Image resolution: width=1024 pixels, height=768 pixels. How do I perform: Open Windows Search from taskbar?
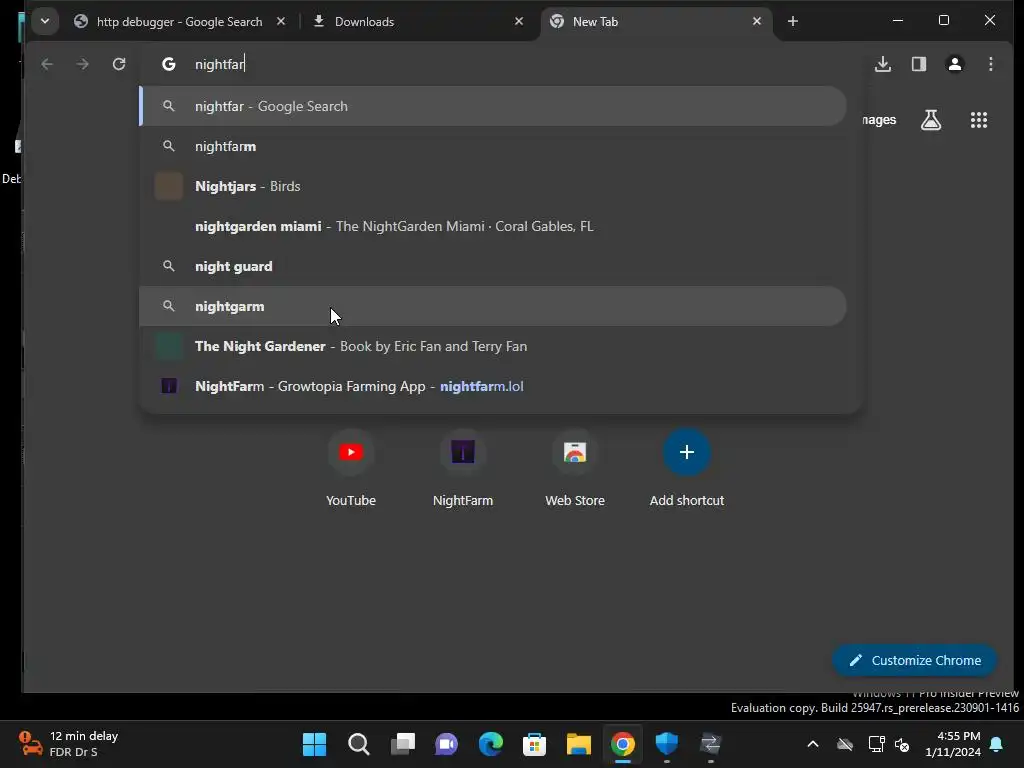coord(359,744)
